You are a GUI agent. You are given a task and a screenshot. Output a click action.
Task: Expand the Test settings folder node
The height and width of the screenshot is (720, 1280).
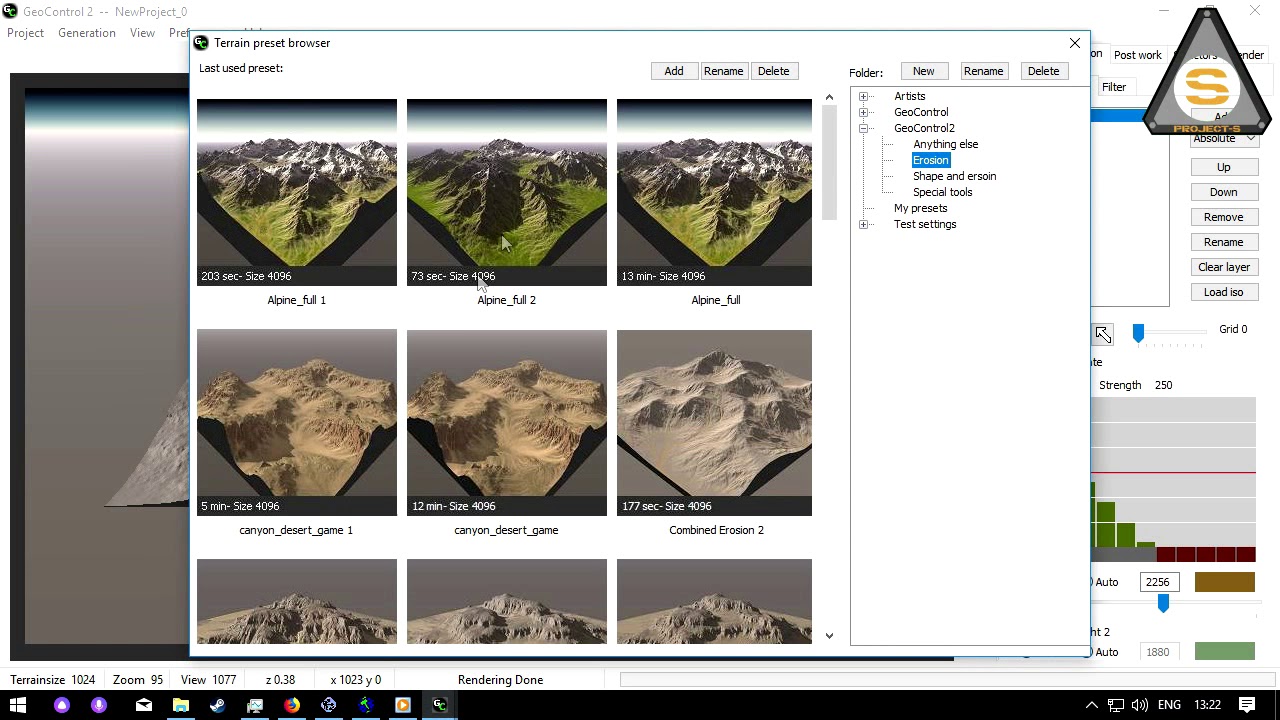pyautogui.click(x=864, y=224)
